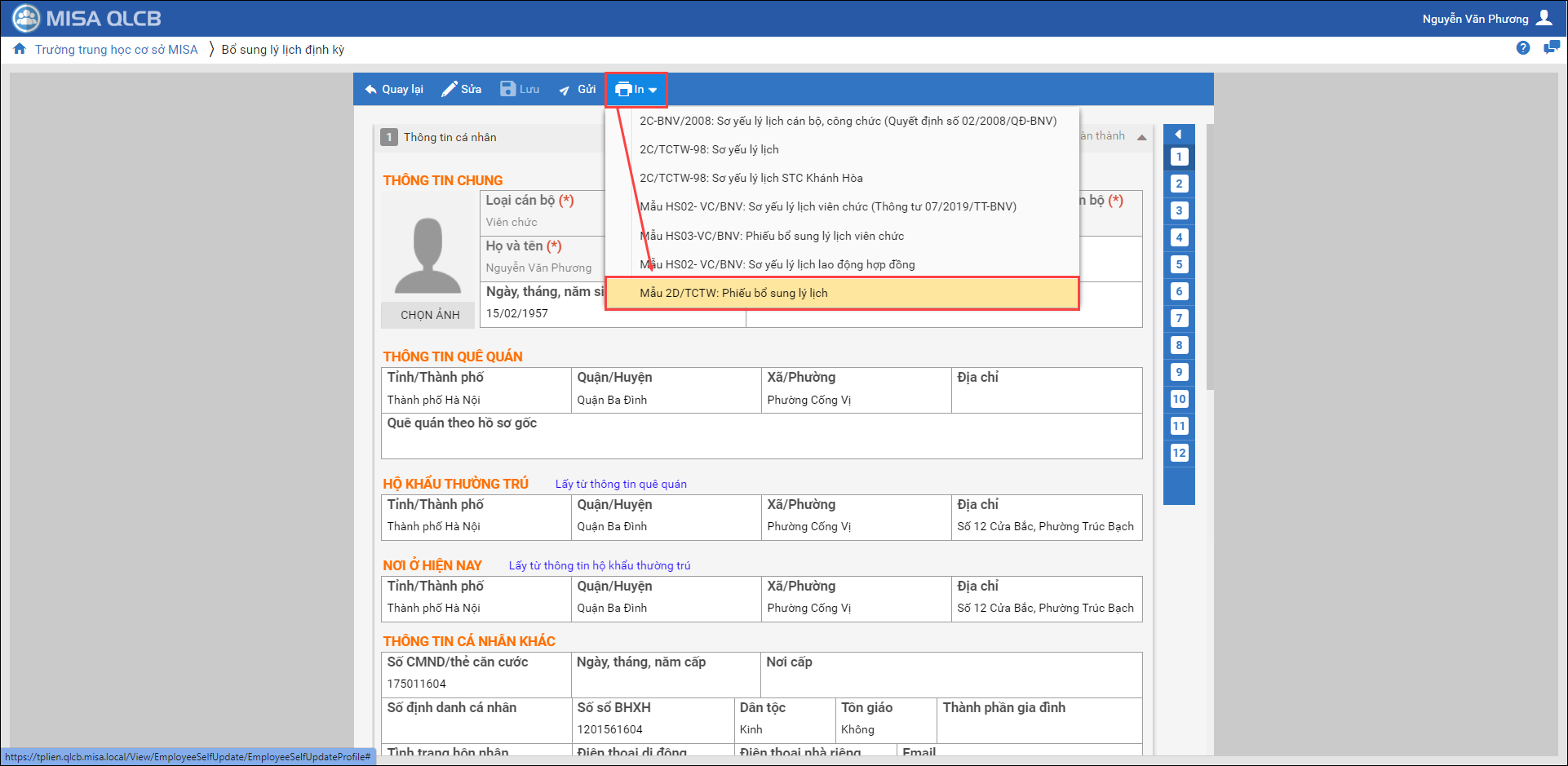Viewport: 1568px width, 766px height.
Task: Click the Quay lại back arrow button
Action: coord(394,89)
